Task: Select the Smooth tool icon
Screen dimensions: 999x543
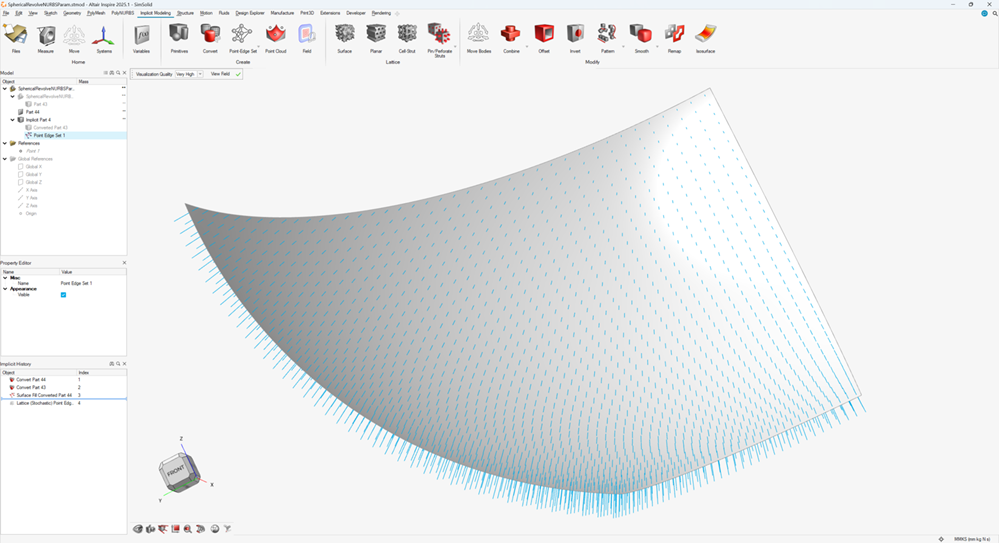Action: (x=641, y=35)
